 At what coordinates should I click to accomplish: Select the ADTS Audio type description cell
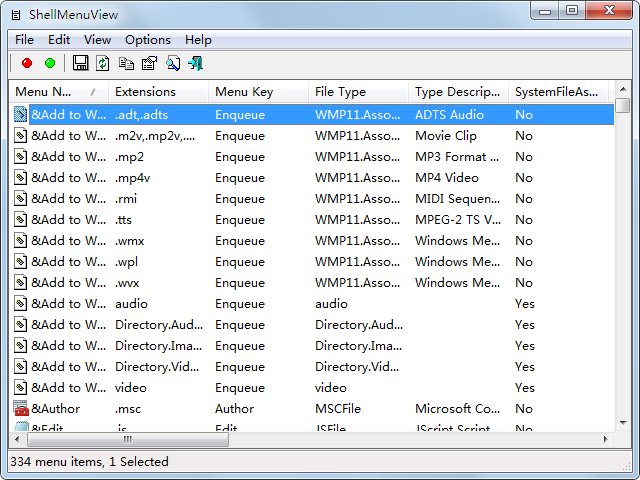click(449, 115)
